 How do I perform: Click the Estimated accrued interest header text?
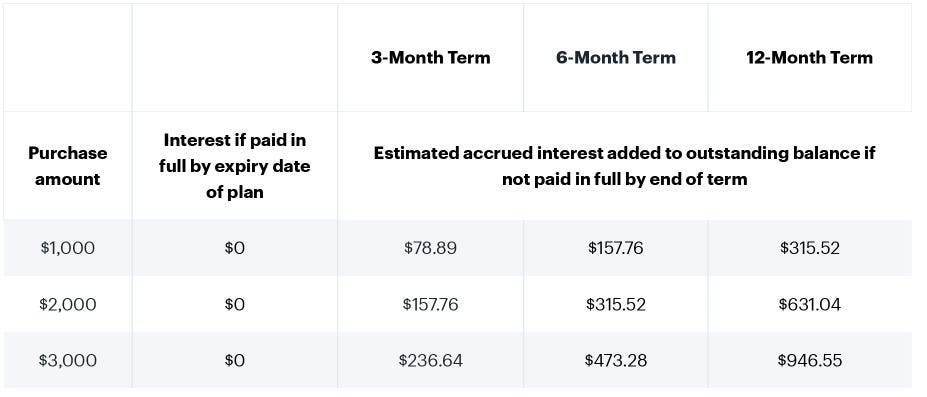click(624, 166)
